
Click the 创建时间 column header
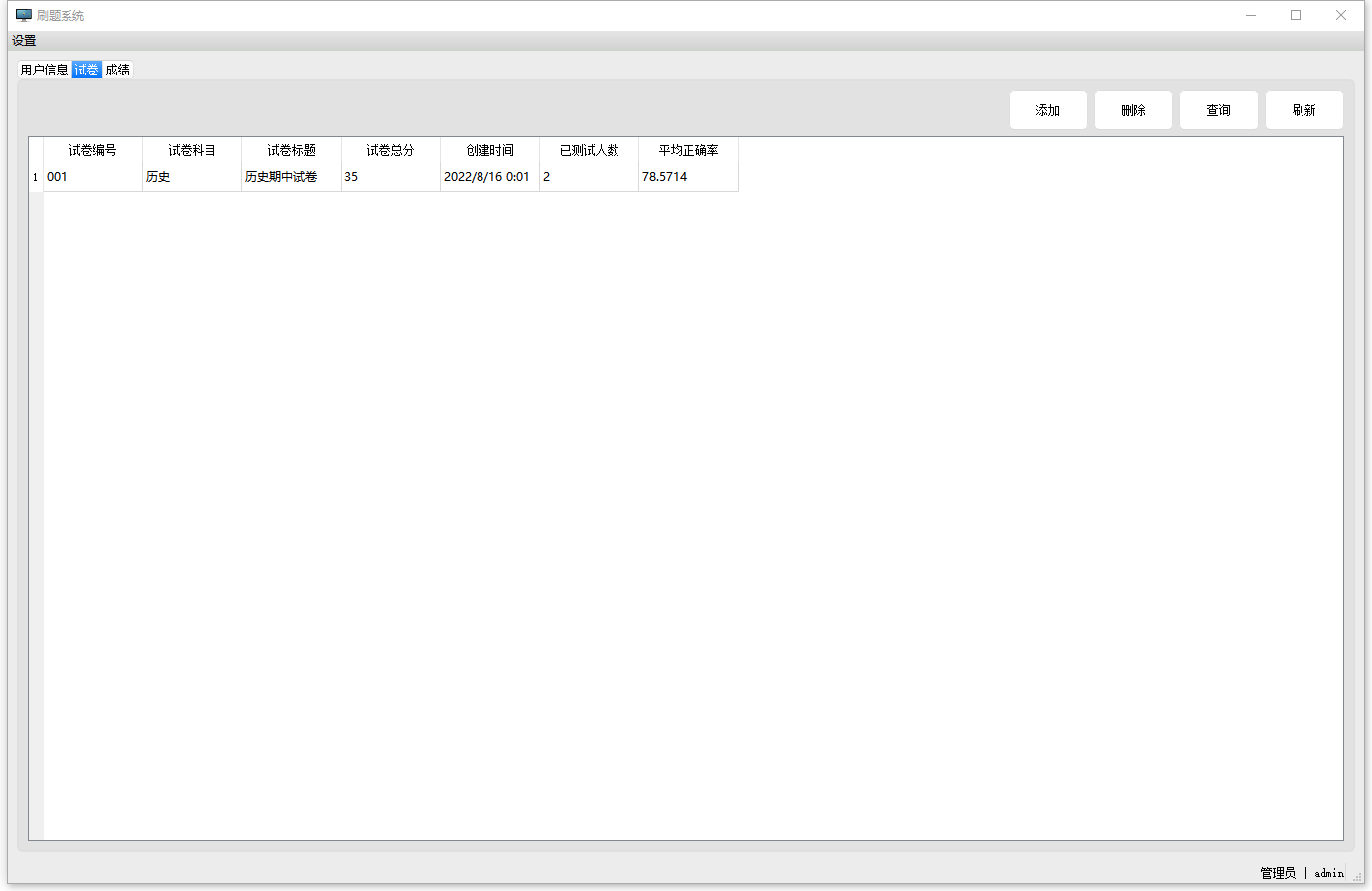[x=489, y=150]
